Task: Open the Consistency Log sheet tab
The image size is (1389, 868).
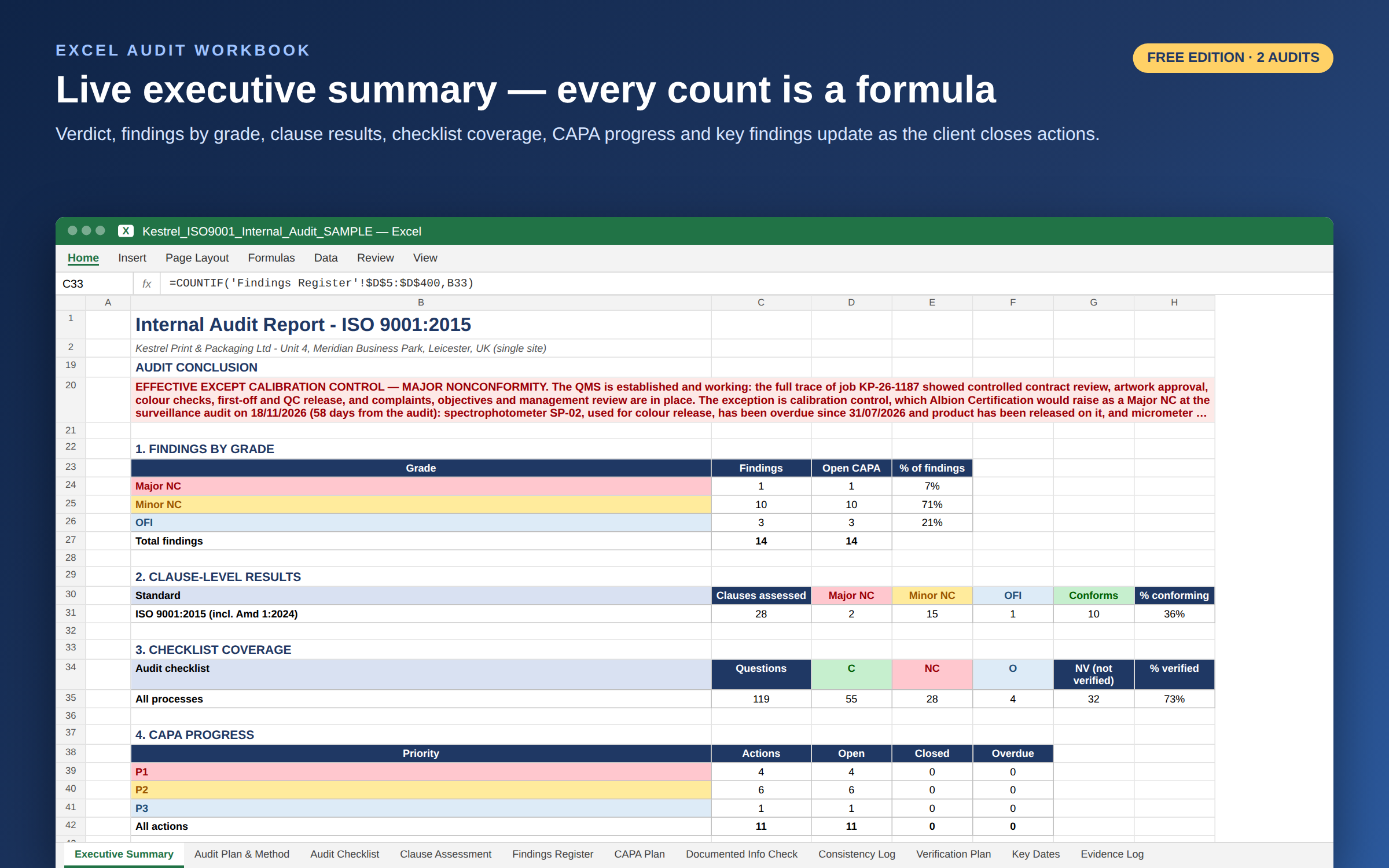Action: click(x=857, y=854)
